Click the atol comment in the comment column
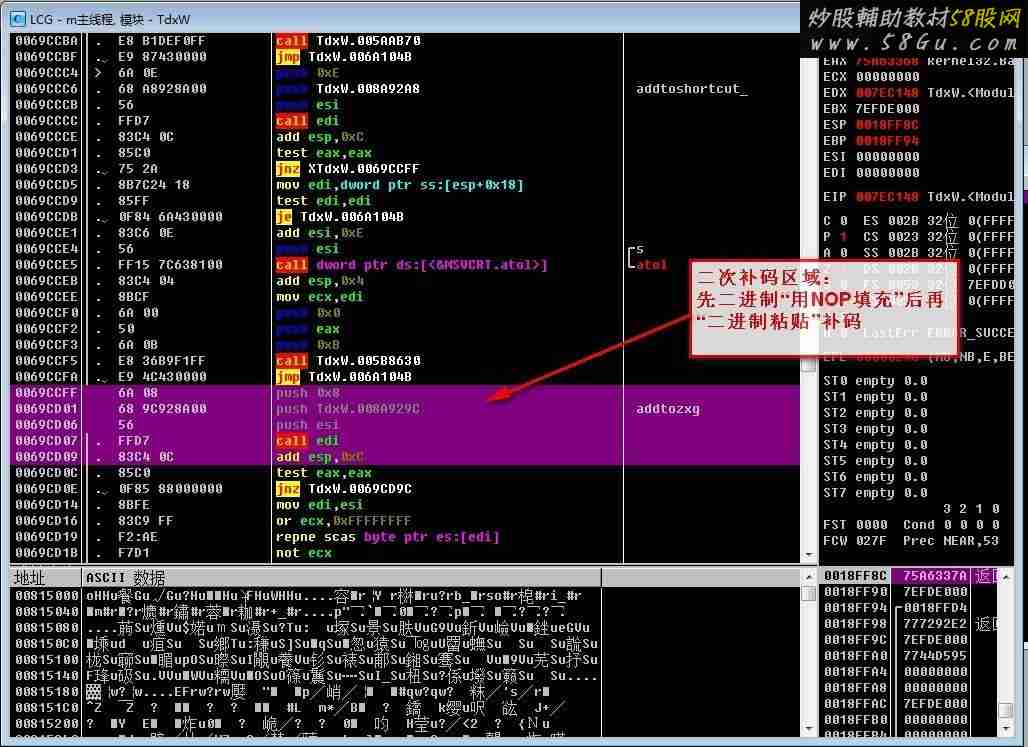Viewport: 1028px width, 747px height. tap(651, 265)
